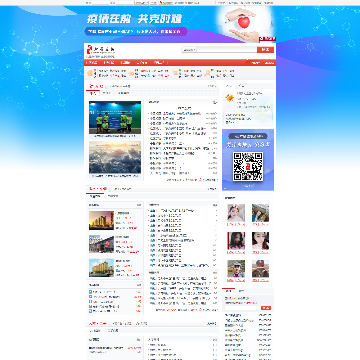
Task: Click the small red button beside sidebar input
Action: 266,308
